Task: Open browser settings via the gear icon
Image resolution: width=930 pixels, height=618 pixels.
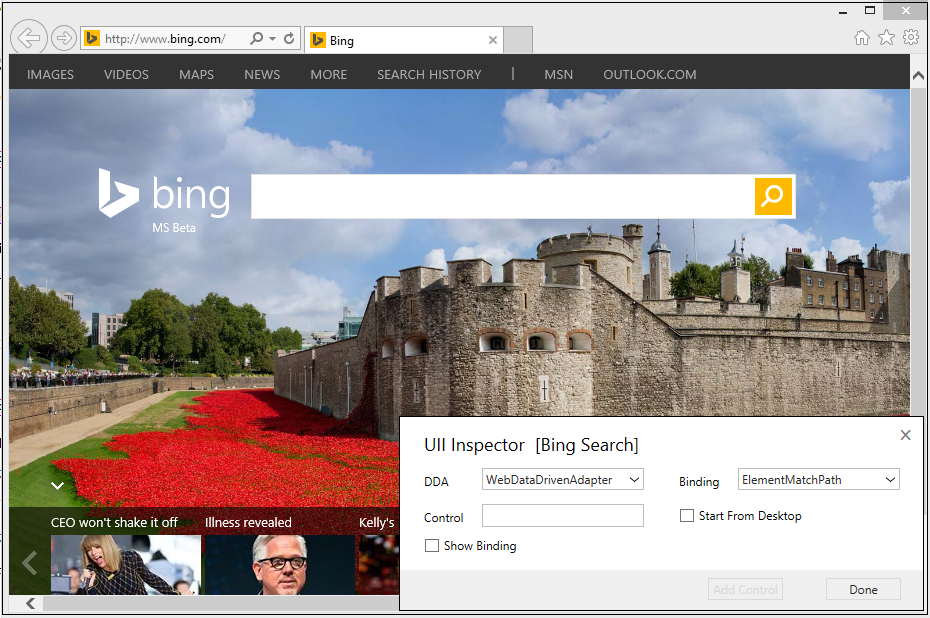Action: point(910,36)
